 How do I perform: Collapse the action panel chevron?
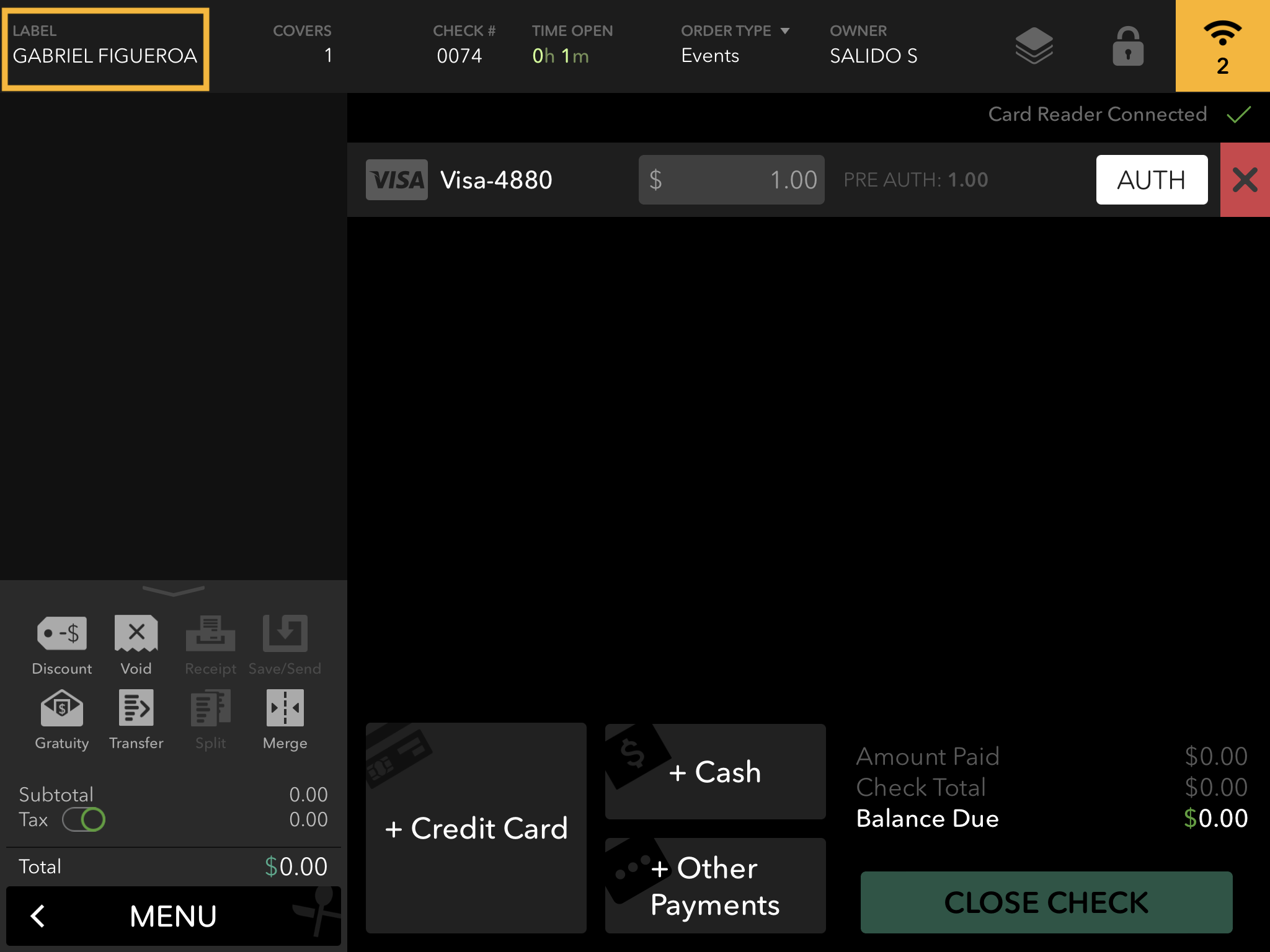click(x=174, y=591)
